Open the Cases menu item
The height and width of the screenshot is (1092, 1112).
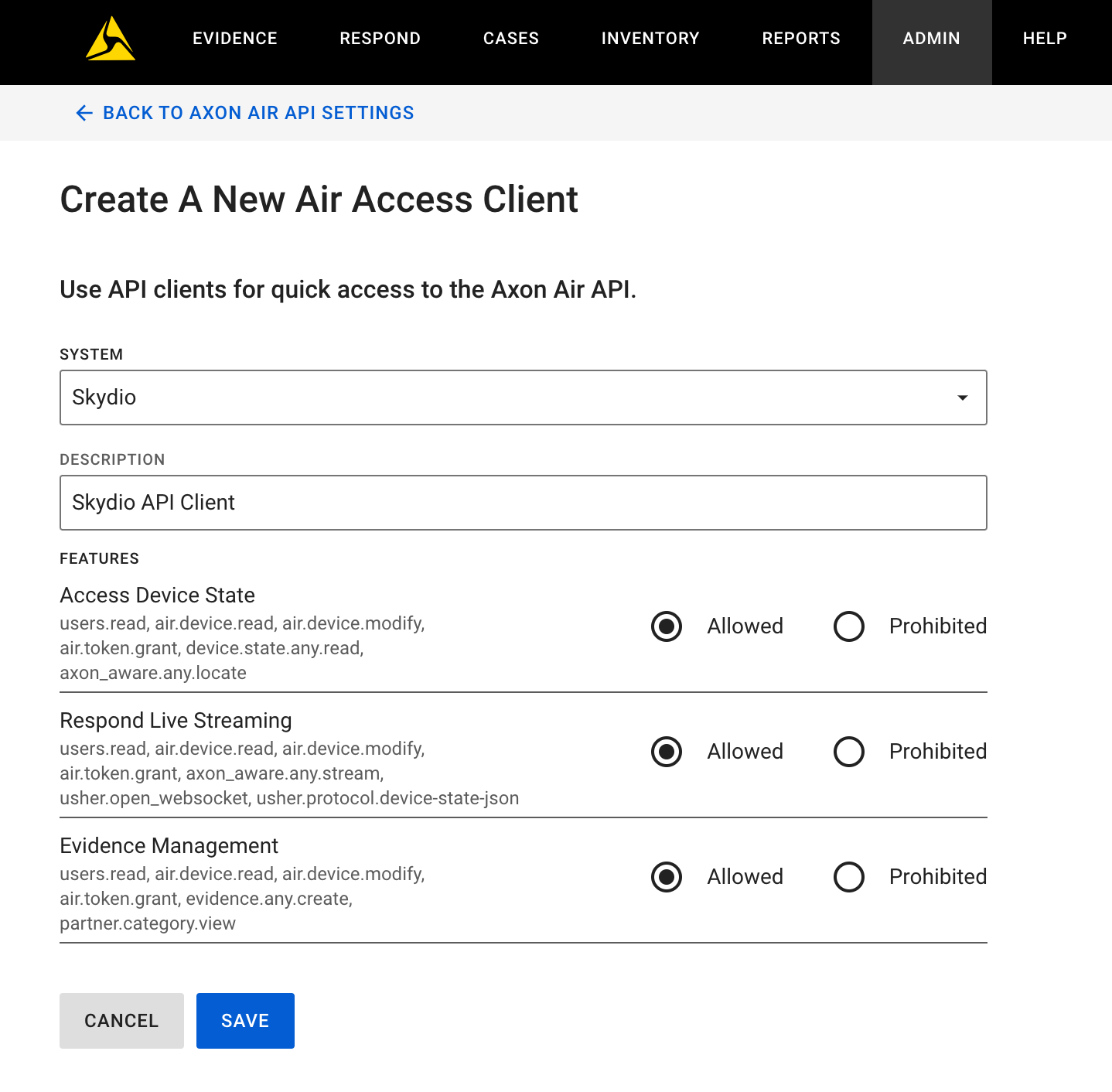click(510, 39)
